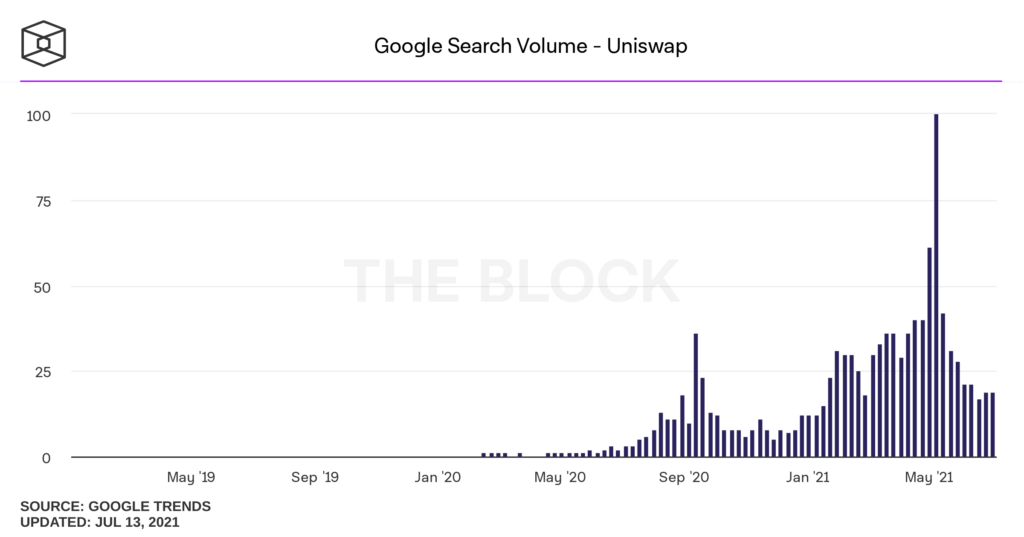This screenshot has width=1024, height=537.
Task: Click the 'SOURCE: GOOGLE TRENDS' text
Action: [x=115, y=506]
